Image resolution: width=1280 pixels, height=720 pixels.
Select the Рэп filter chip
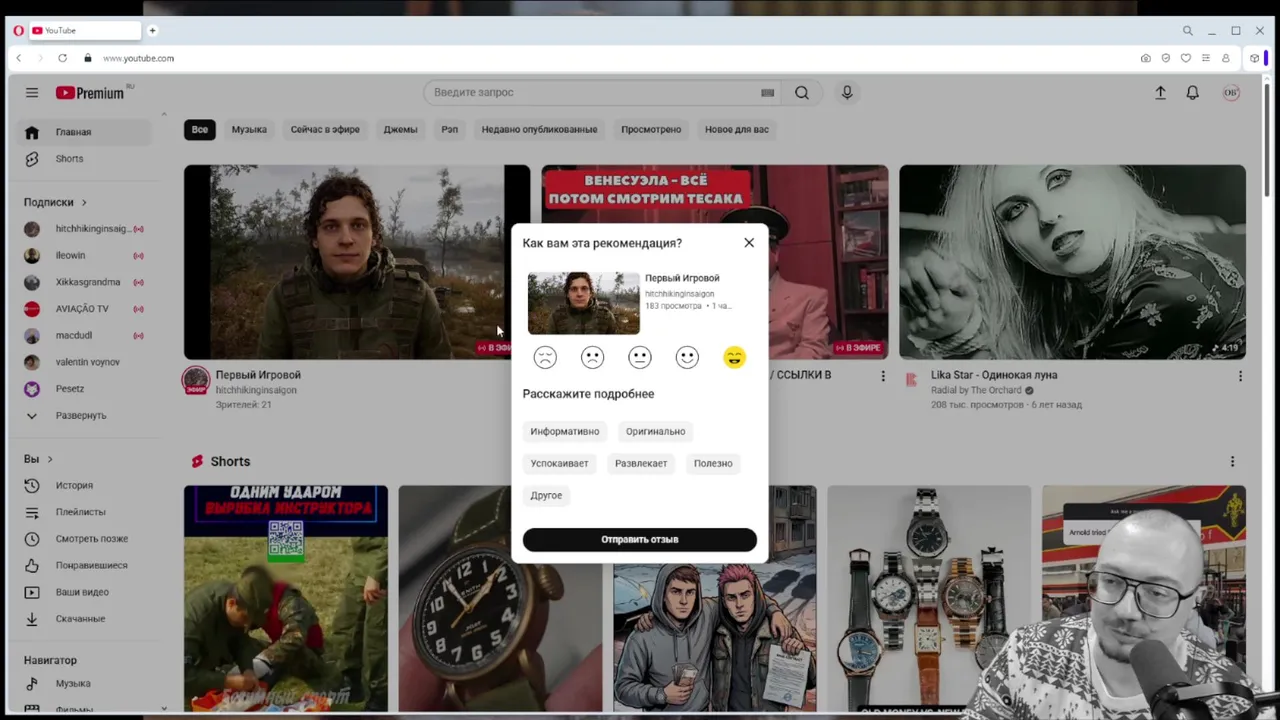(x=450, y=129)
